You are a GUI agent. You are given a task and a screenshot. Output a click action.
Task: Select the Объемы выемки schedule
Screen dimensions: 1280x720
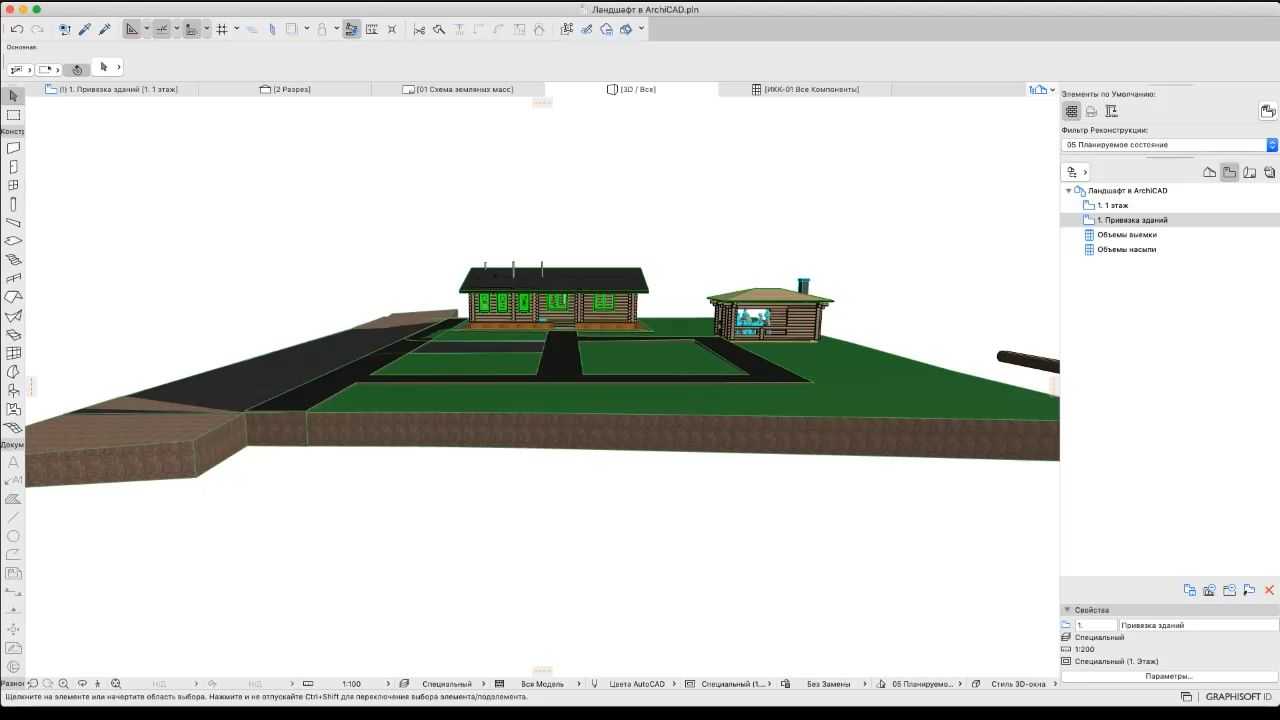[1126, 235]
